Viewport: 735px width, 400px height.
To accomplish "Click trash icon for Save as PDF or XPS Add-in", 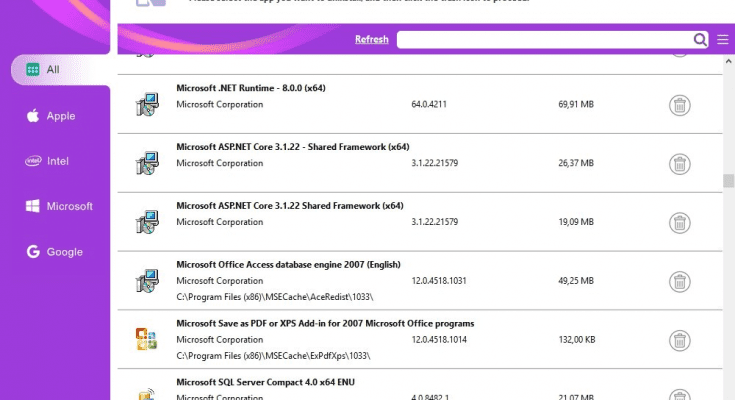I will tap(679, 340).
